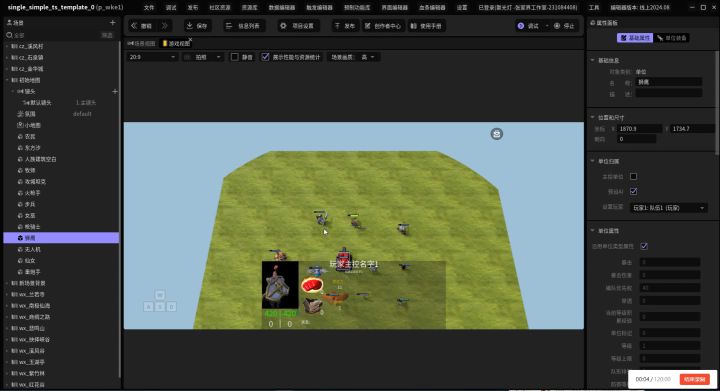Collapse the 初始地图 tree node
The height and width of the screenshot is (391, 720).
(x=7, y=80)
